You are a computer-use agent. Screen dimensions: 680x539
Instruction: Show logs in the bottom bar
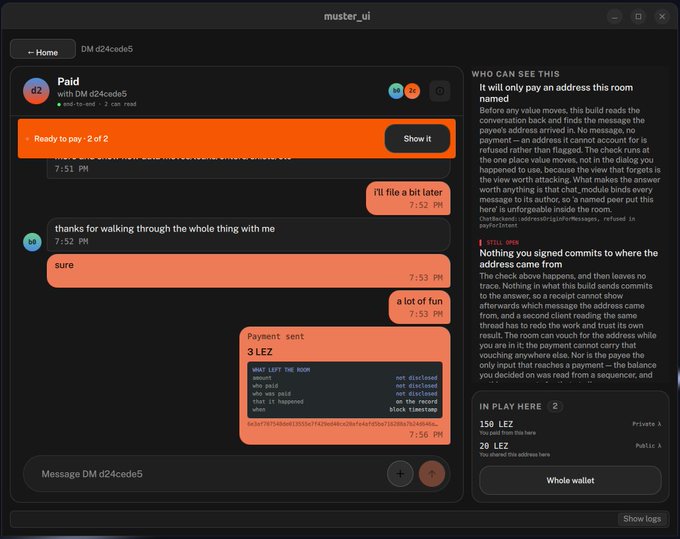642,519
